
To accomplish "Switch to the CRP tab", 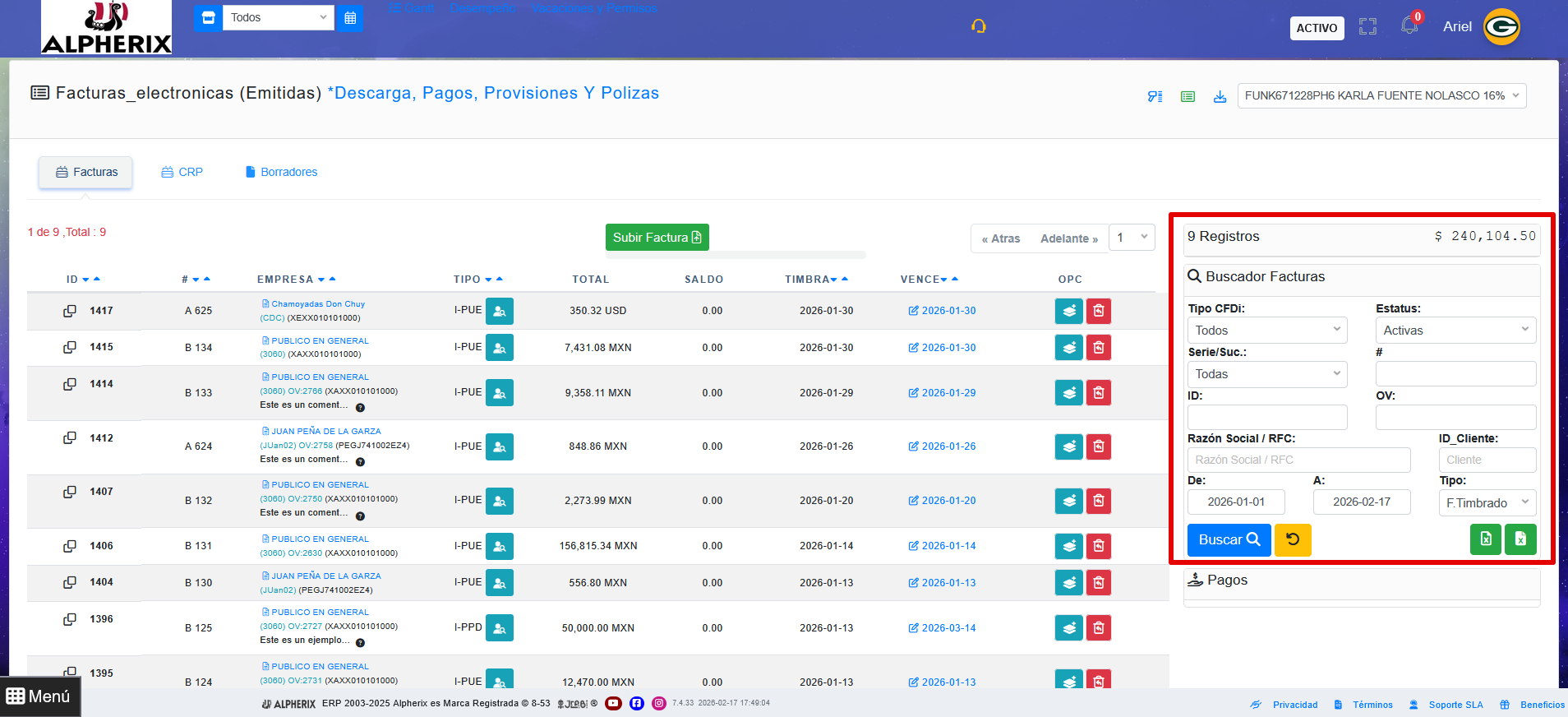I will [x=182, y=173].
